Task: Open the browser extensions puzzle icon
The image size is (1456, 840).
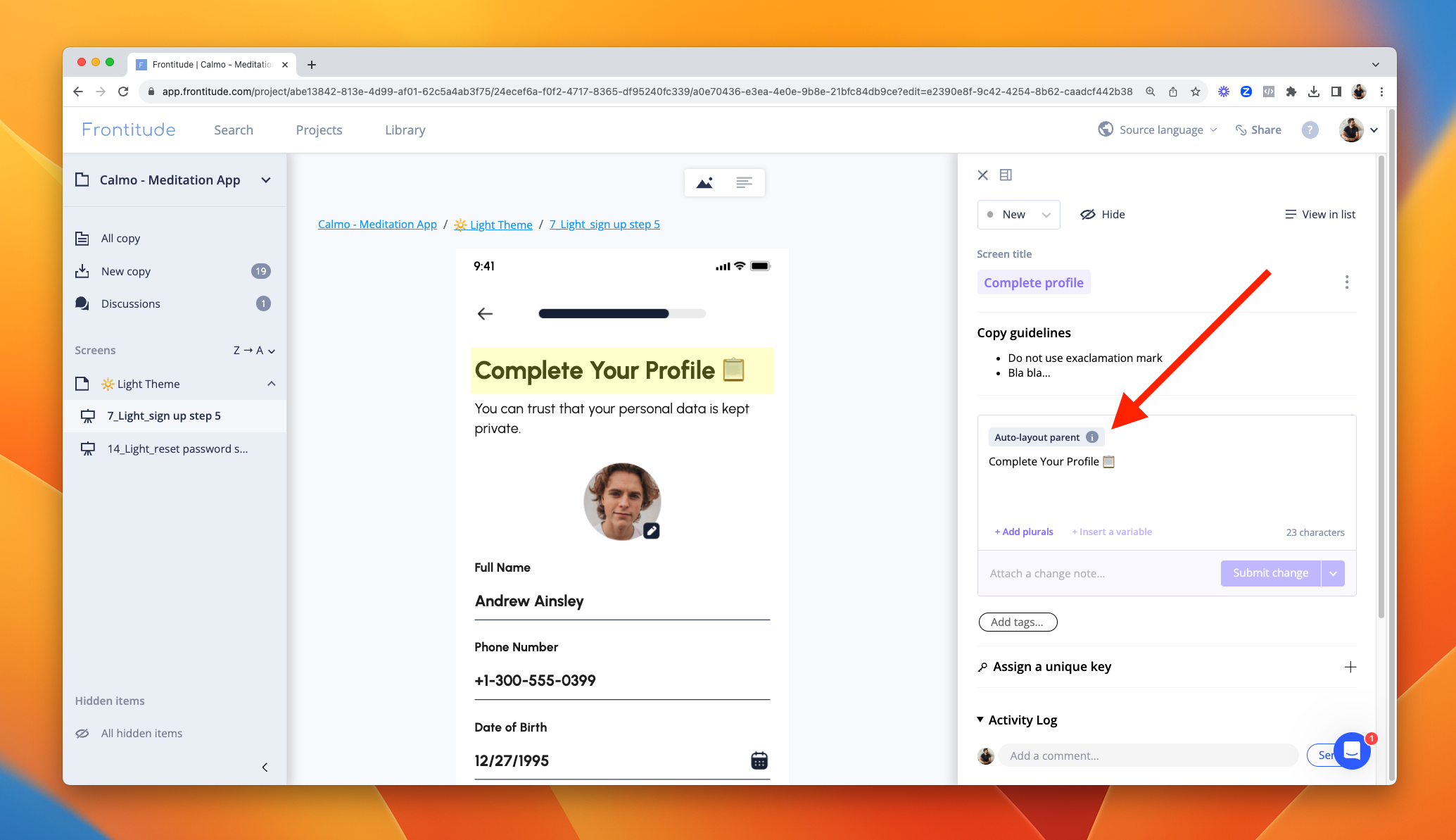Action: [x=1291, y=92]
